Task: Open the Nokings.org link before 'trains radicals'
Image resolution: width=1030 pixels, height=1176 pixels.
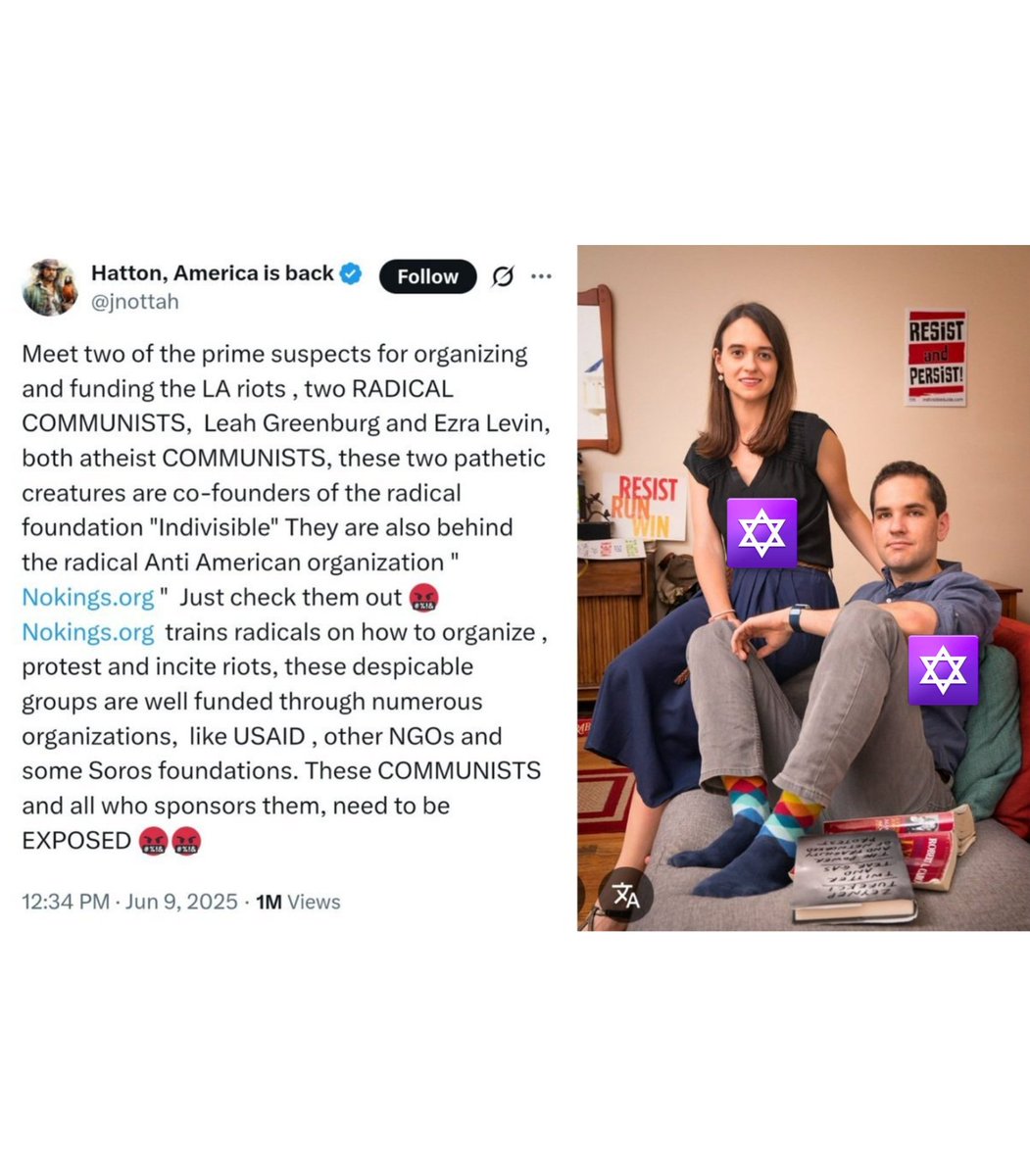Action: tap(88, 632)
